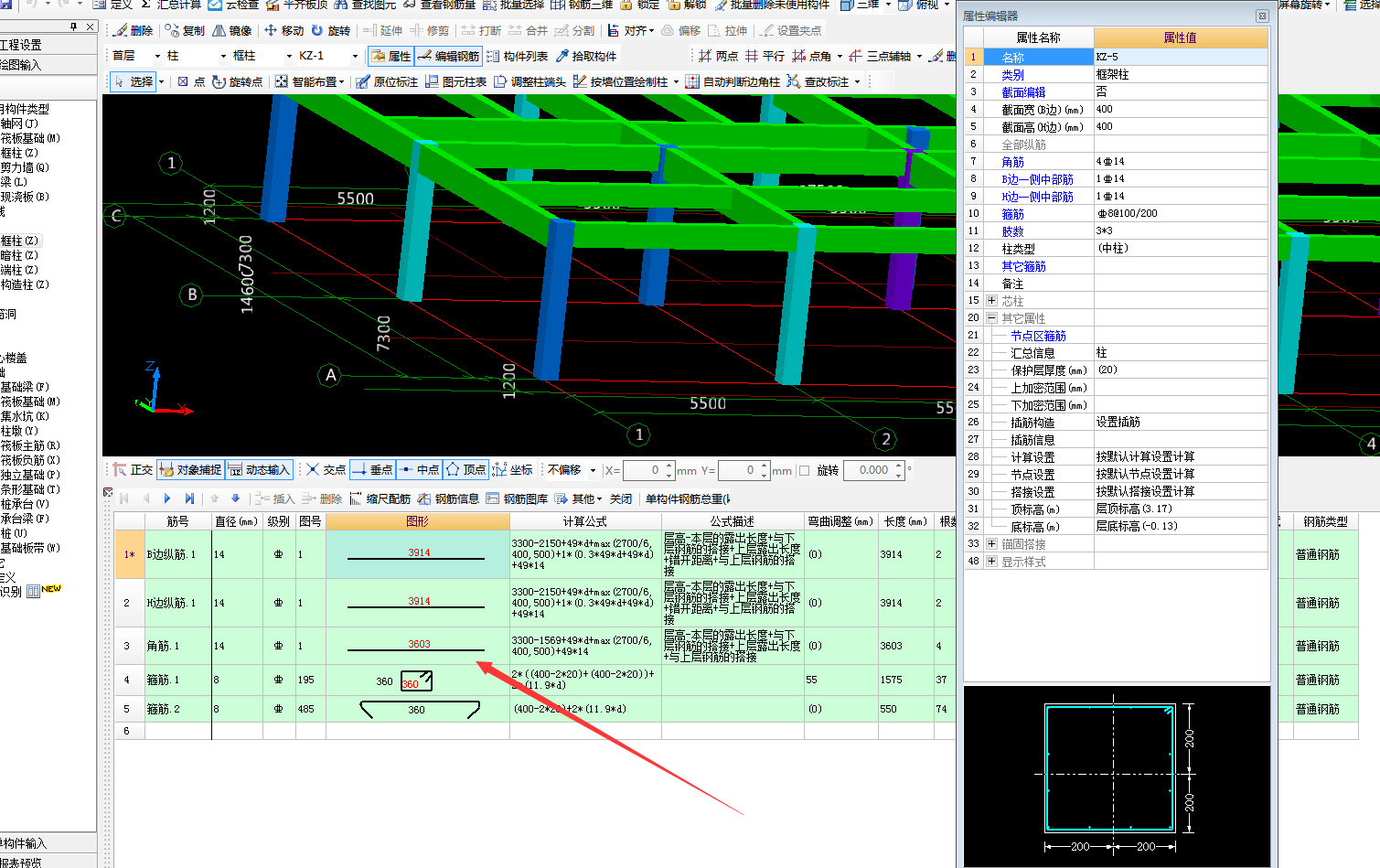Select the 平行 parallel axis tool
The width and height of the screenshot is (1380, 868).
coord(765,56)
